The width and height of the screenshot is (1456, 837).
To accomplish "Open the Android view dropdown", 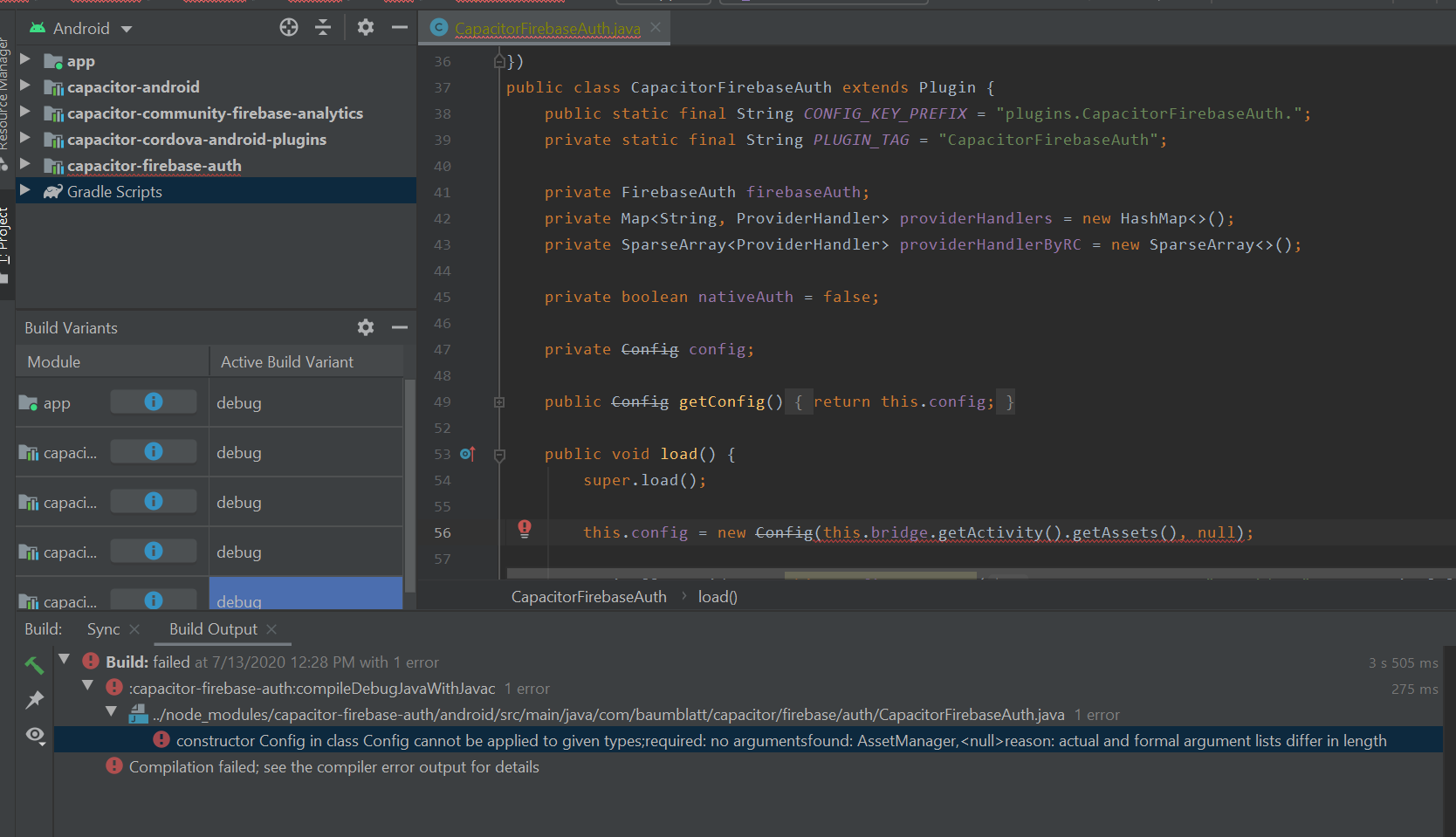I will pos(81,29).
